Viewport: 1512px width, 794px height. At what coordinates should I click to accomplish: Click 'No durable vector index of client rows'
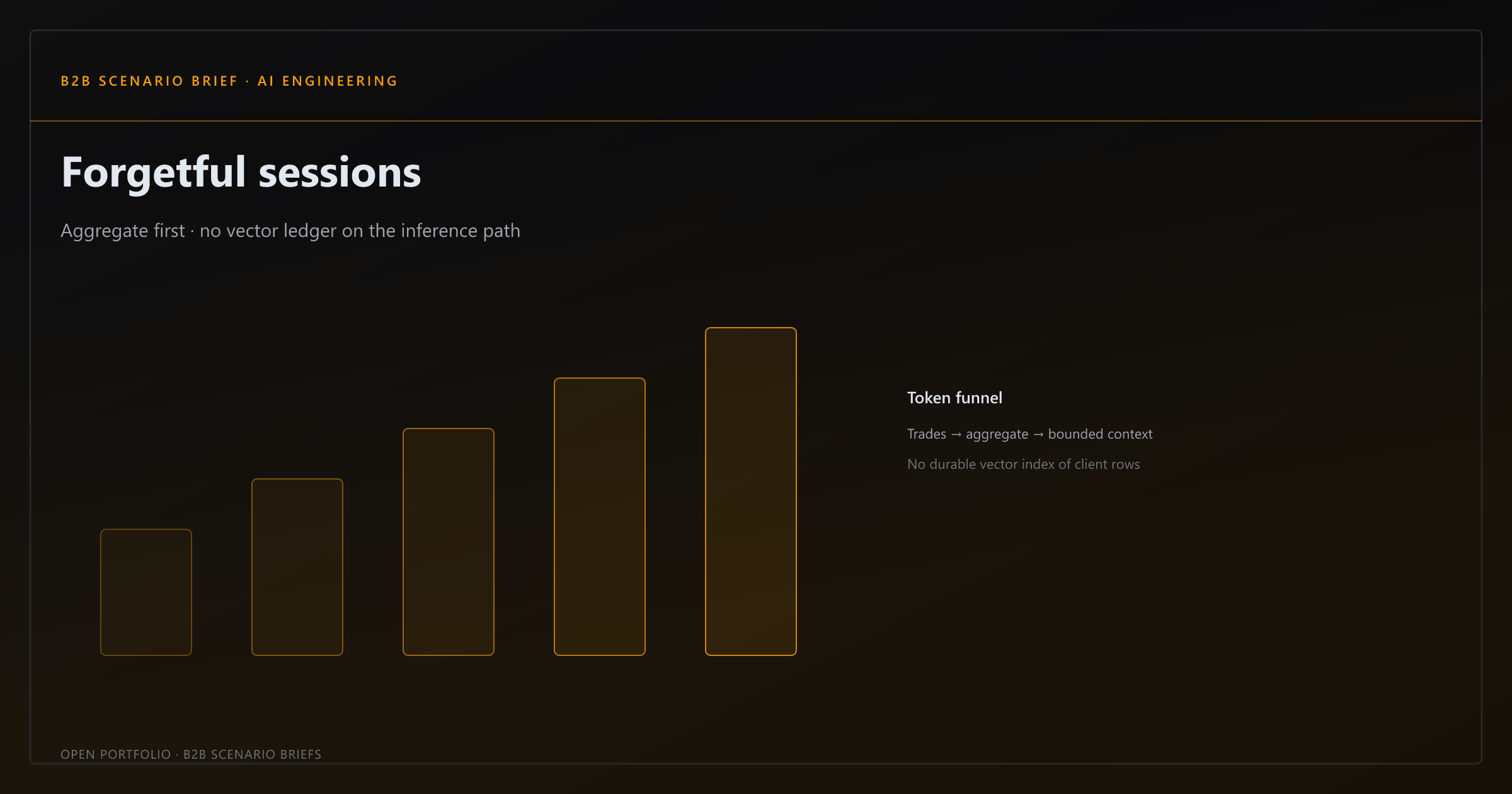point(1023,464)
